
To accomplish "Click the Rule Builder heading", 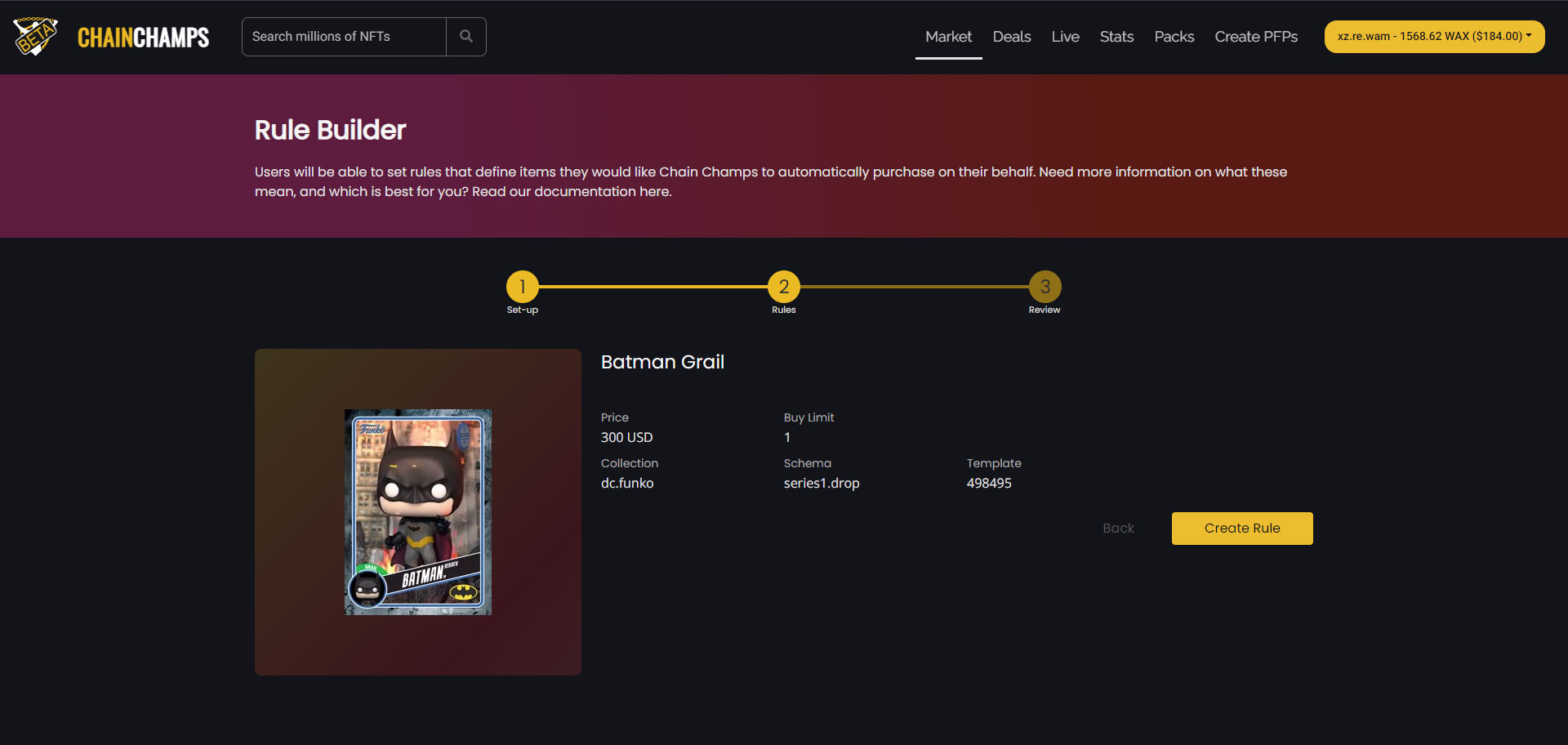I will [330, 130].
